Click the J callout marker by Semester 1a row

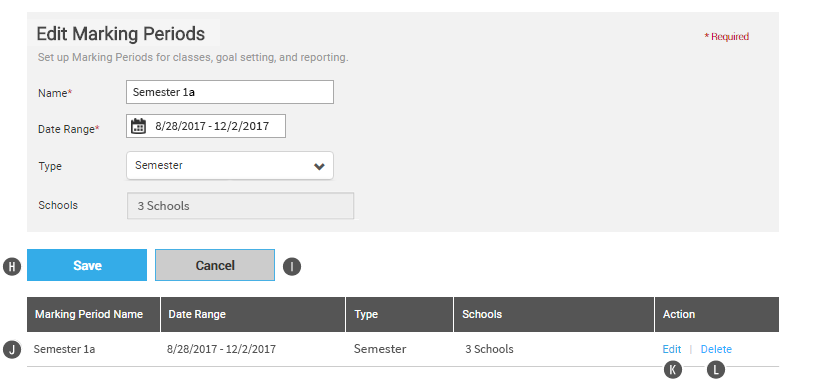coord(12,349)
